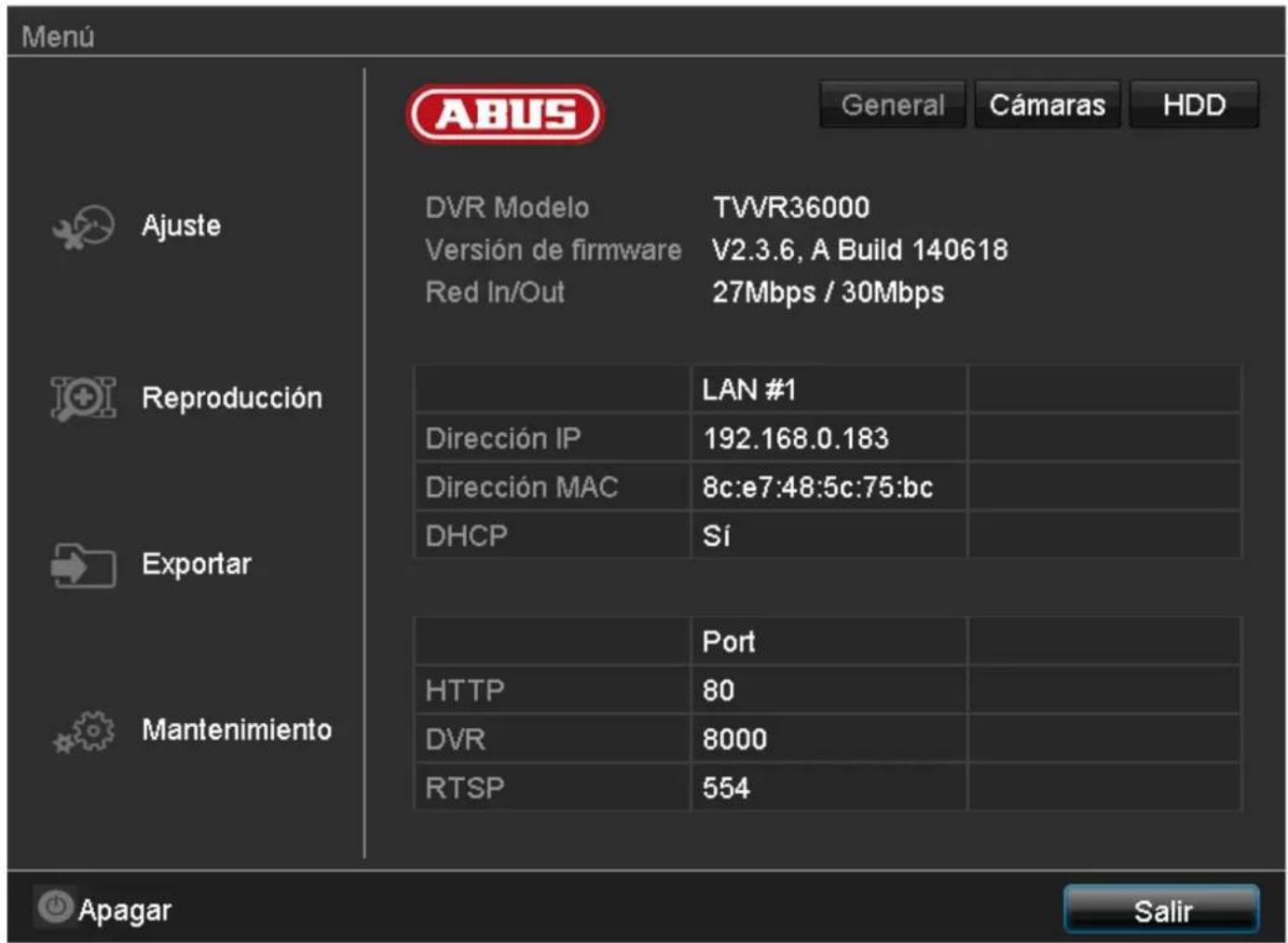
Task: Select the Exportar menu entry
Action: point(197,564)
